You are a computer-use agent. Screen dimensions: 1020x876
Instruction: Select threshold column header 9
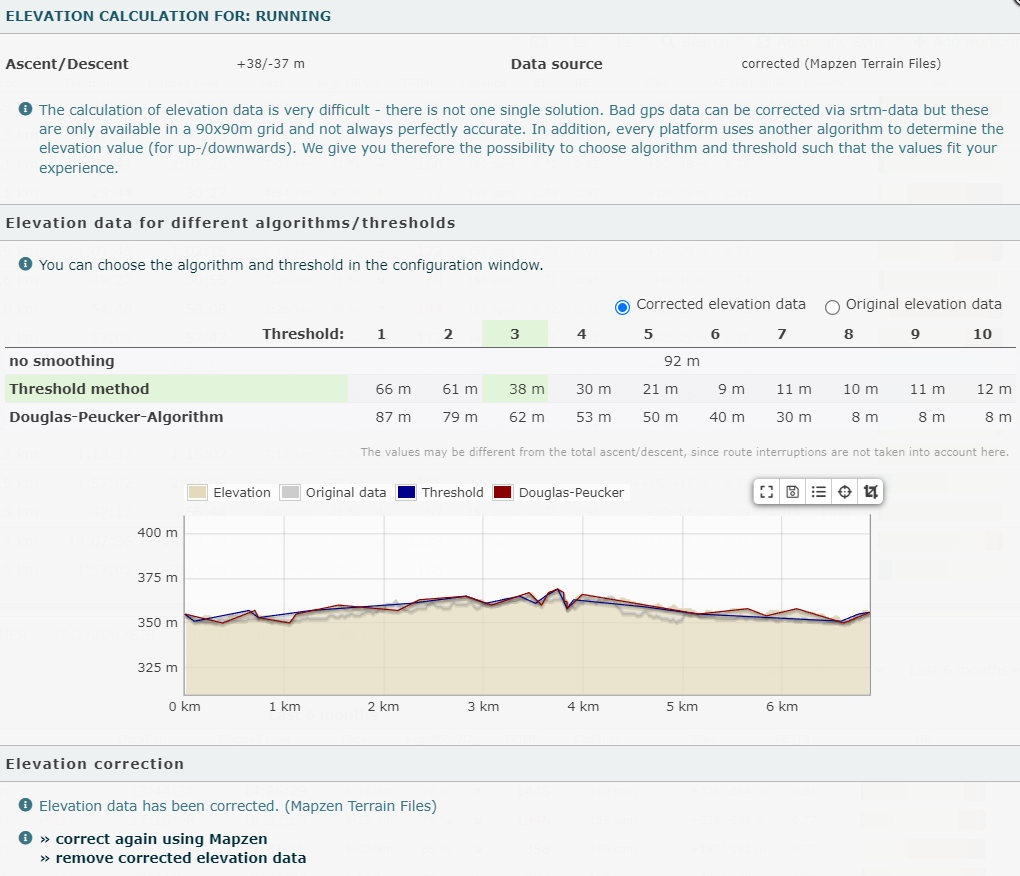coord(915,334)
